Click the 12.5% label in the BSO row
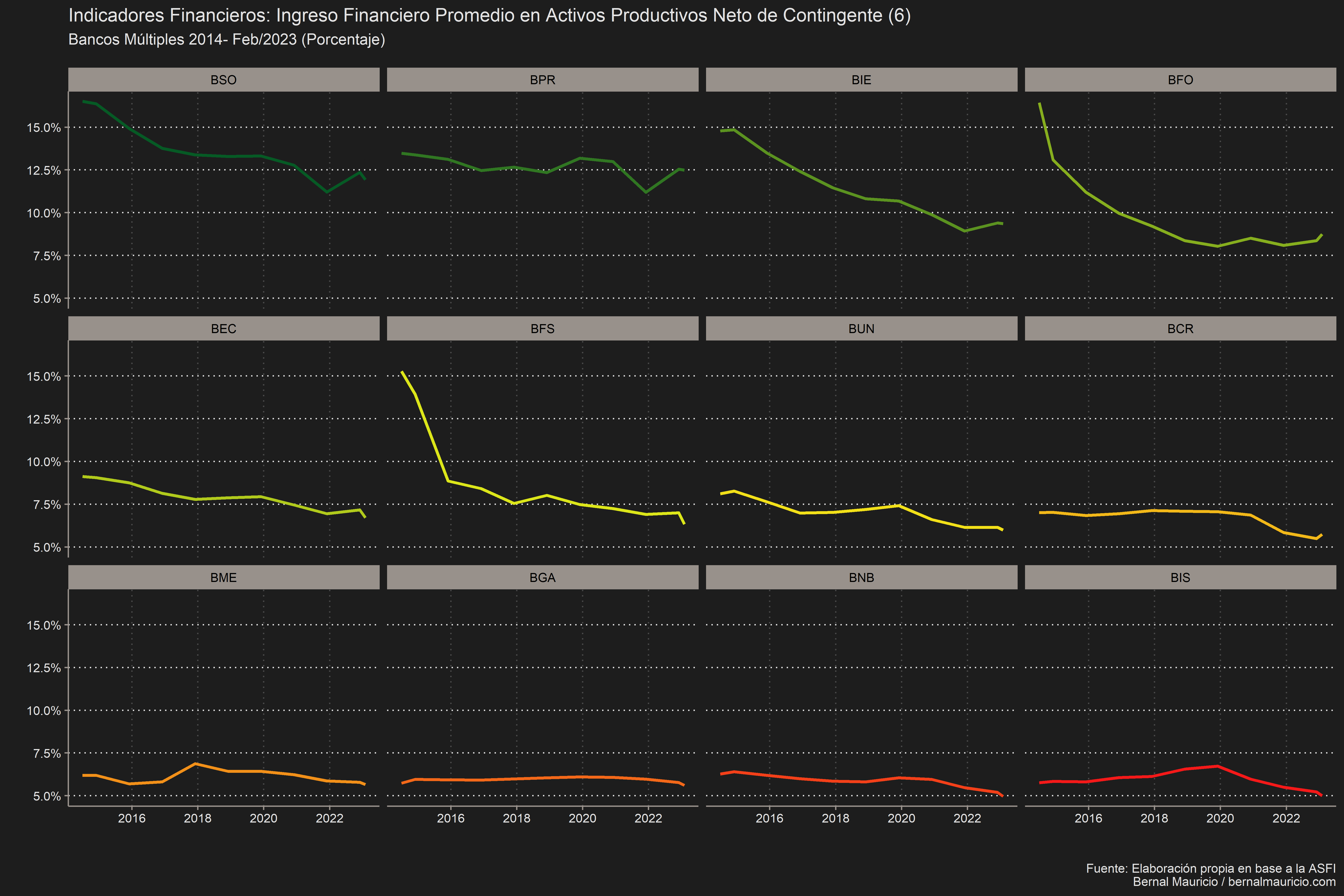 coord(43,170)
